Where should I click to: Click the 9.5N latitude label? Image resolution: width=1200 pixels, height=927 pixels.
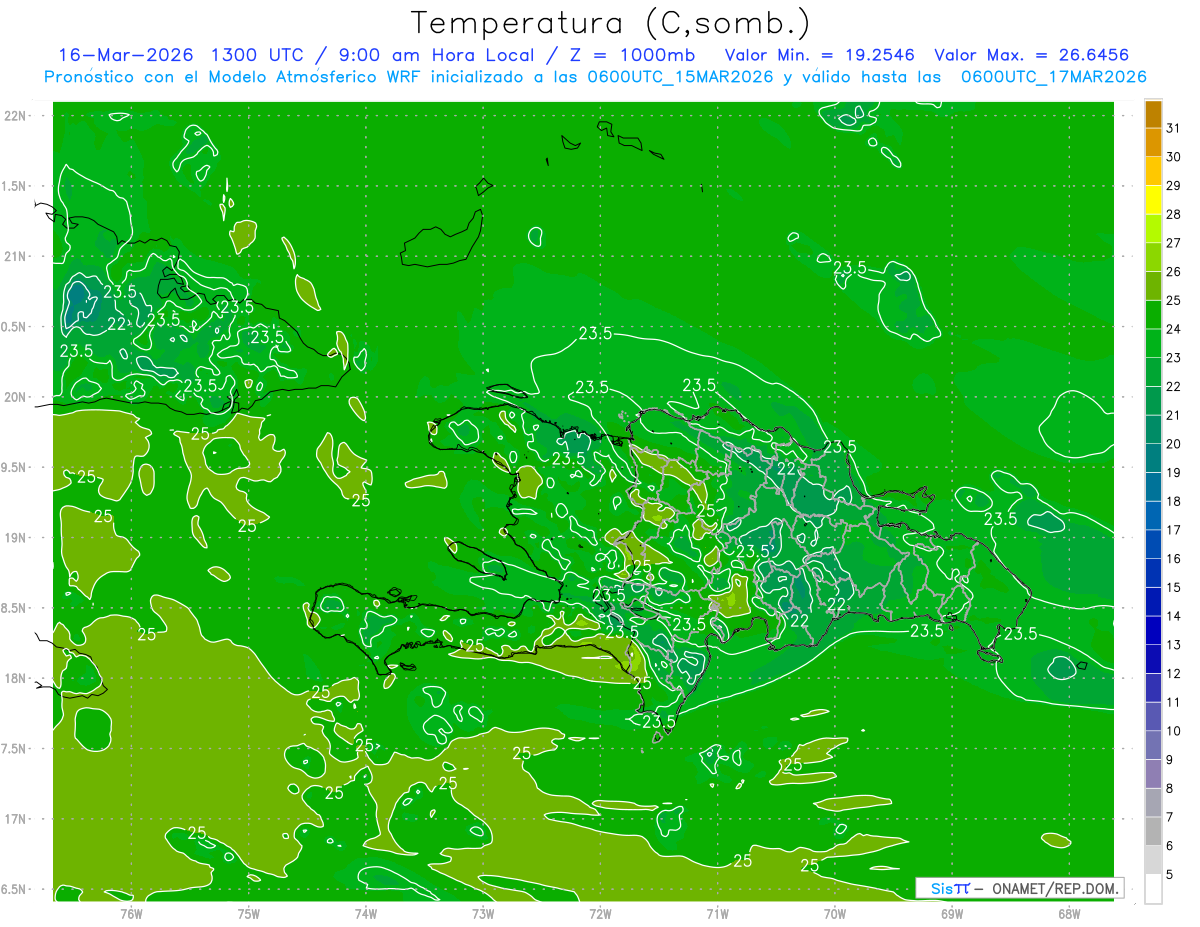[x=14, y=467]
